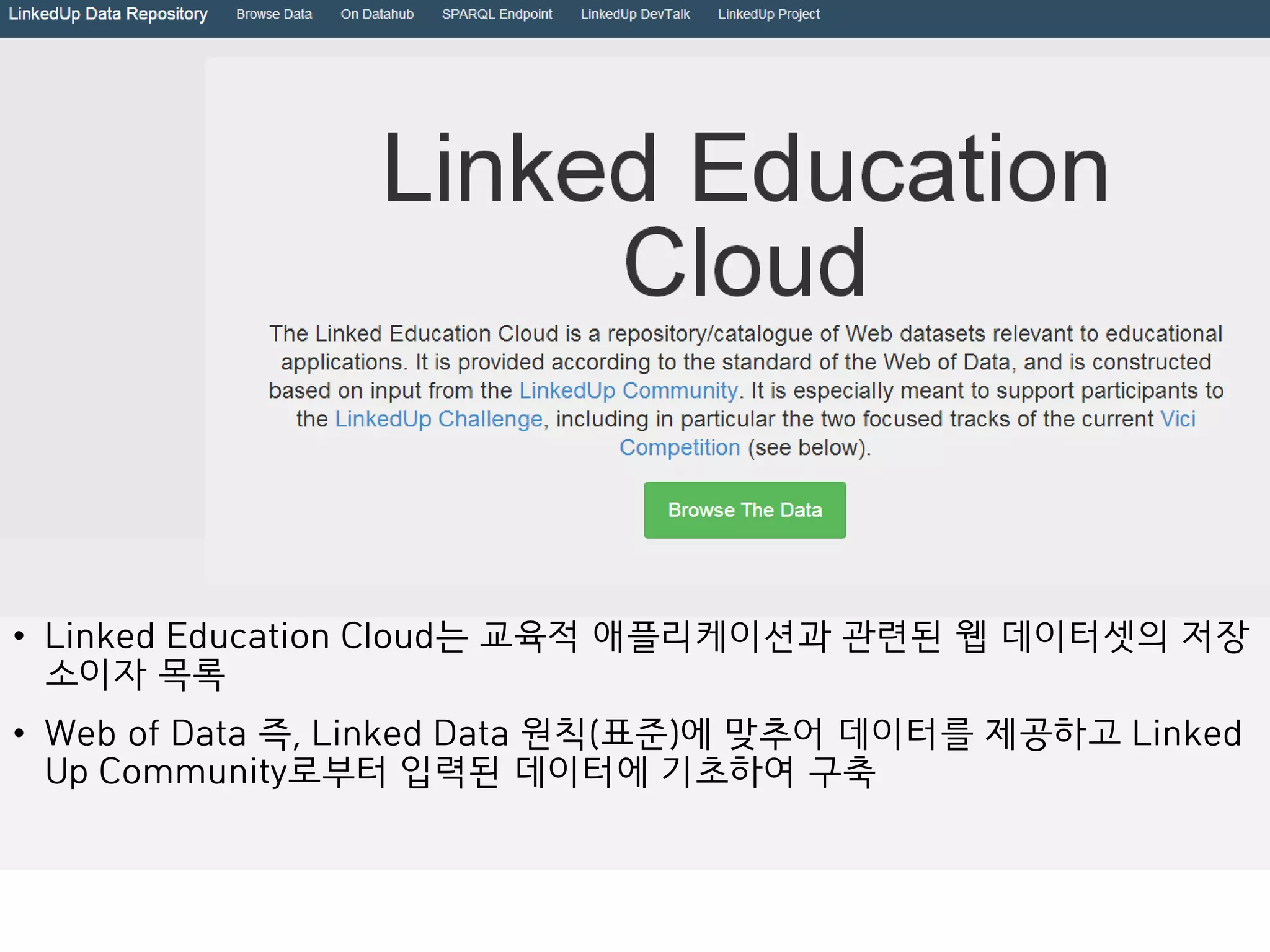Open the Browse Data menu item

coord(274,14)
